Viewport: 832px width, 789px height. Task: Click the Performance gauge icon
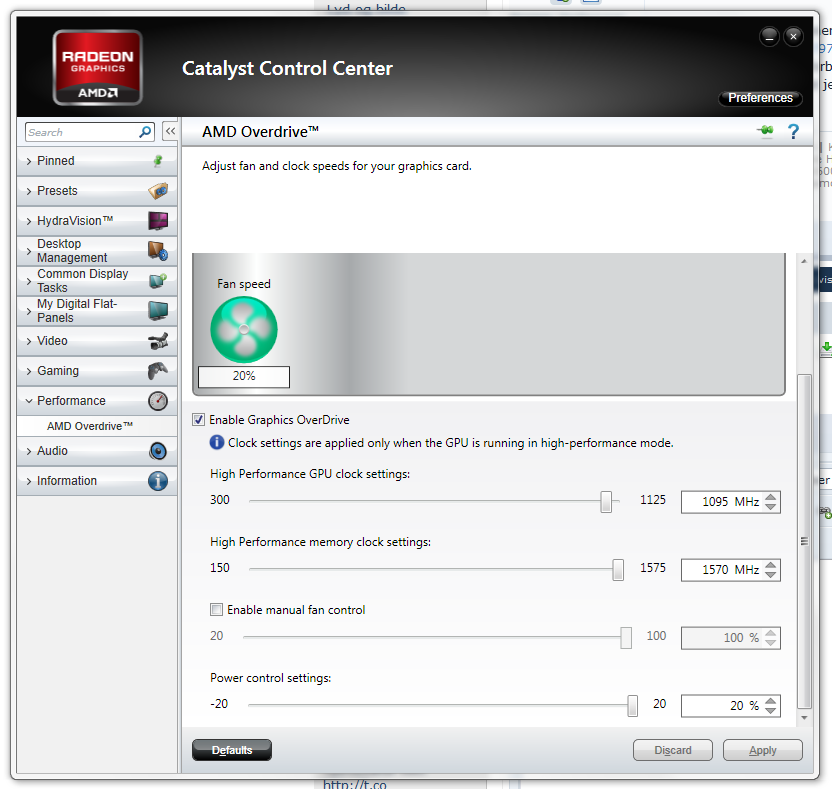pyautogui.click(x=158, y=401)
